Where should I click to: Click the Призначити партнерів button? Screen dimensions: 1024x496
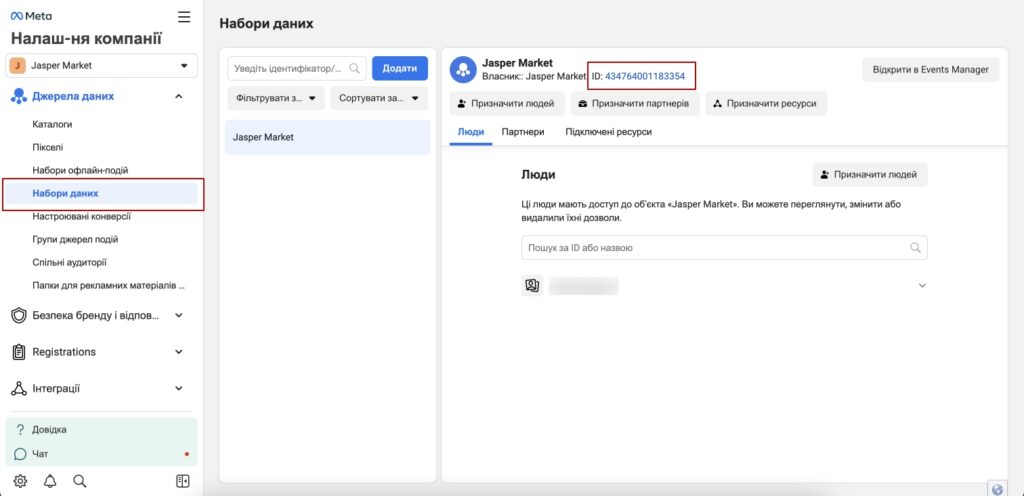[x=635, y=104]
